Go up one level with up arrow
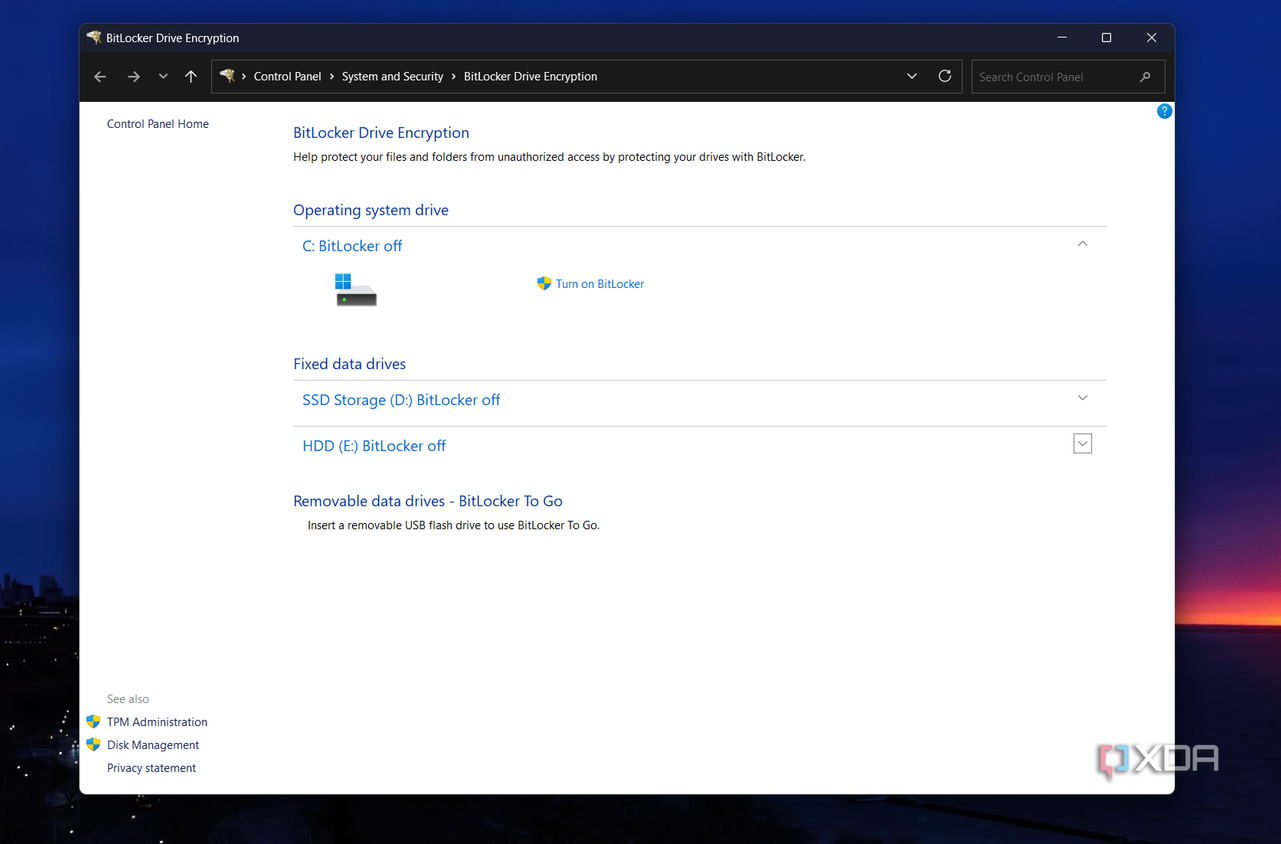1281x844 pixels. click(191, 77)
